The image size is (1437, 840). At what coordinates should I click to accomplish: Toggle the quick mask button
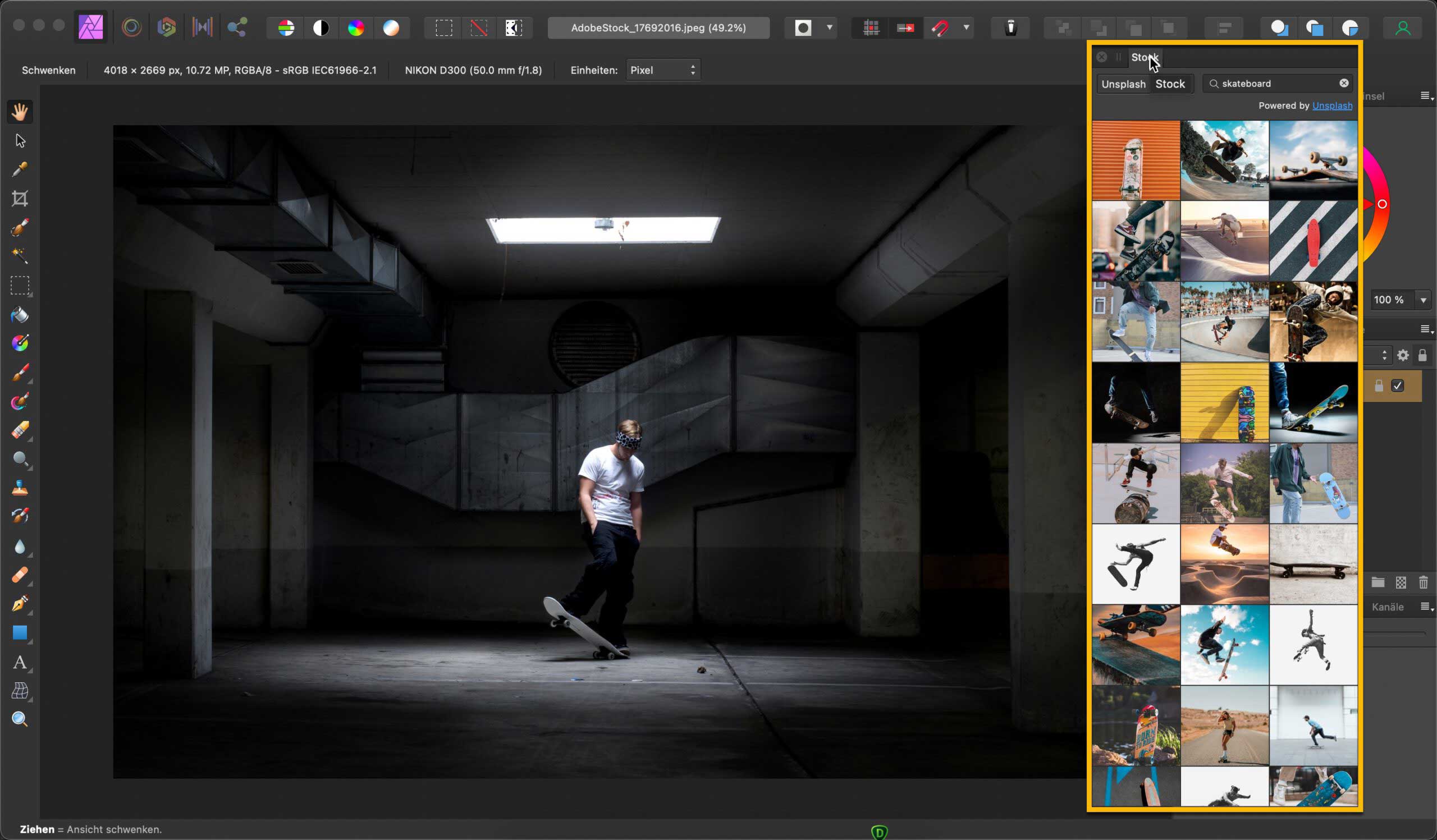(803, 28)
